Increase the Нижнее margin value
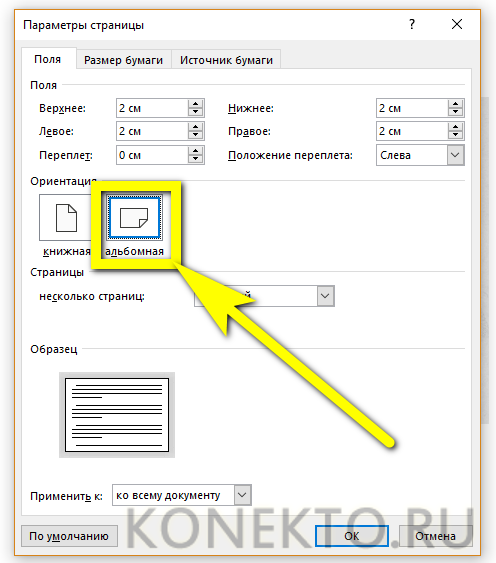Viewport: 496px width, 563px height. pos(455,104)
